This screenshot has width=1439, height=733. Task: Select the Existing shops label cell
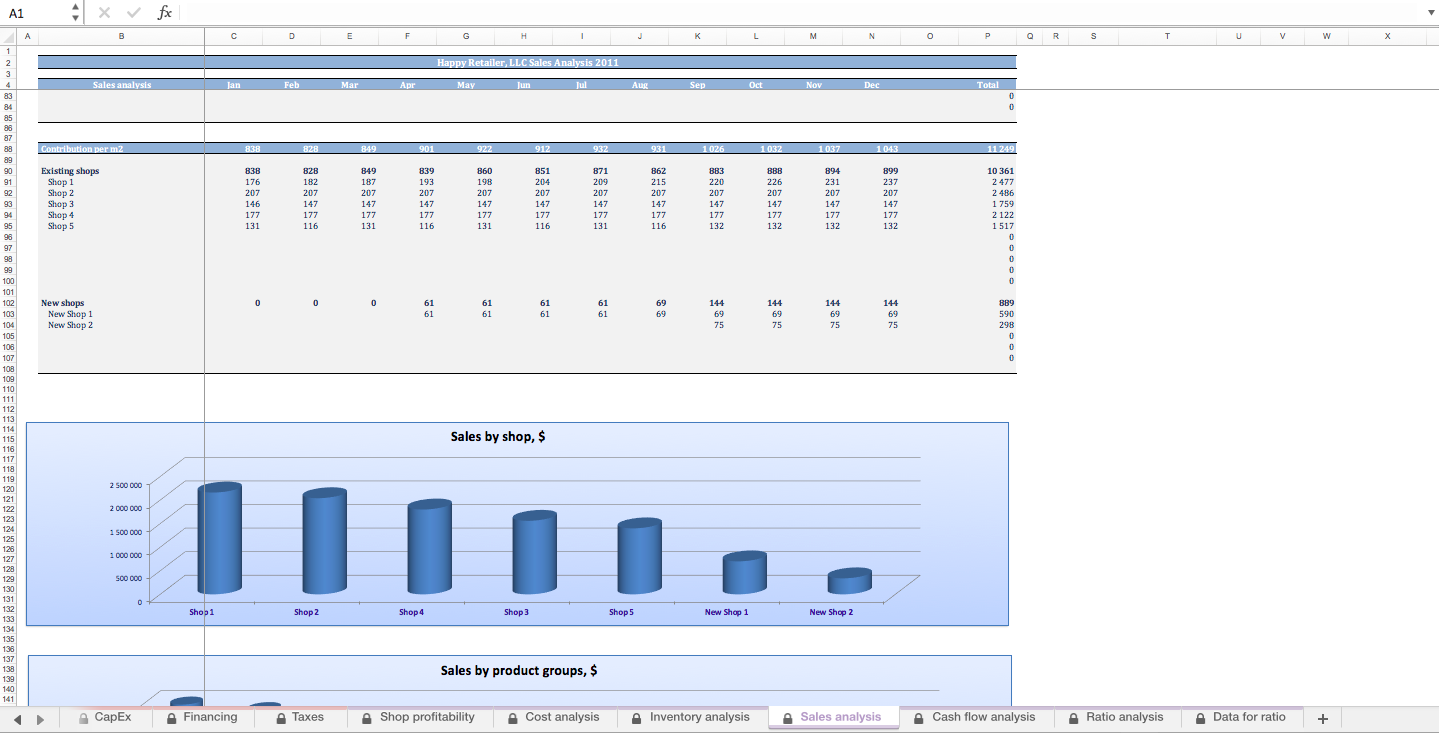coord(122,171)
